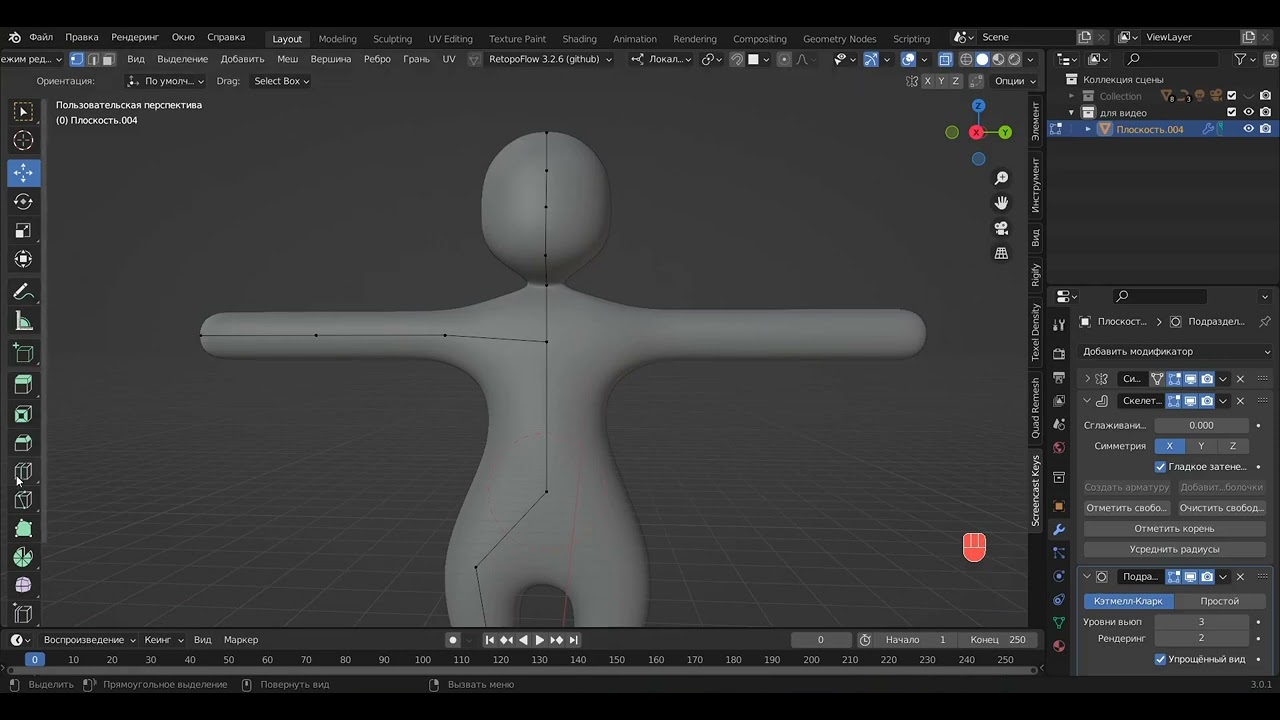Toggle camera view icon in viewport
This screenshot has width=1280, height=720.
click(1001, 228)
